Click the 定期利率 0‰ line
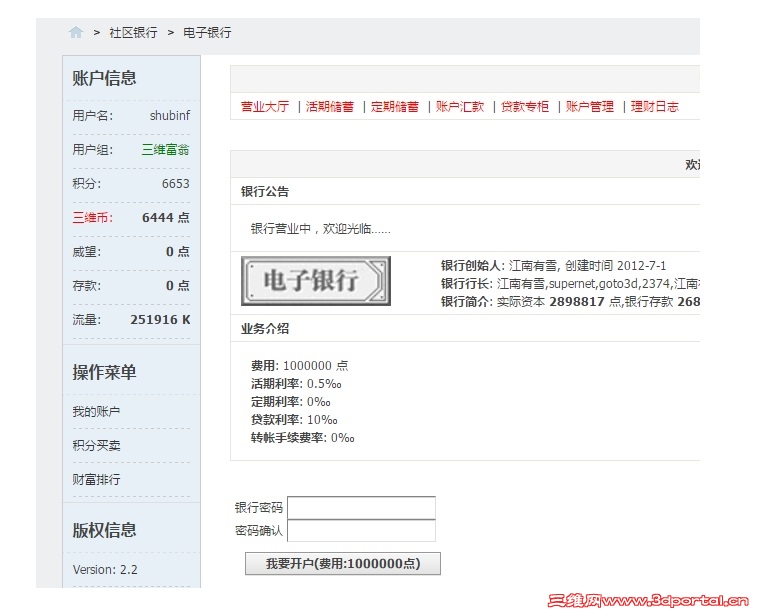Image resolution: width=768 pixels, height=614 pixels. [291, 402]
